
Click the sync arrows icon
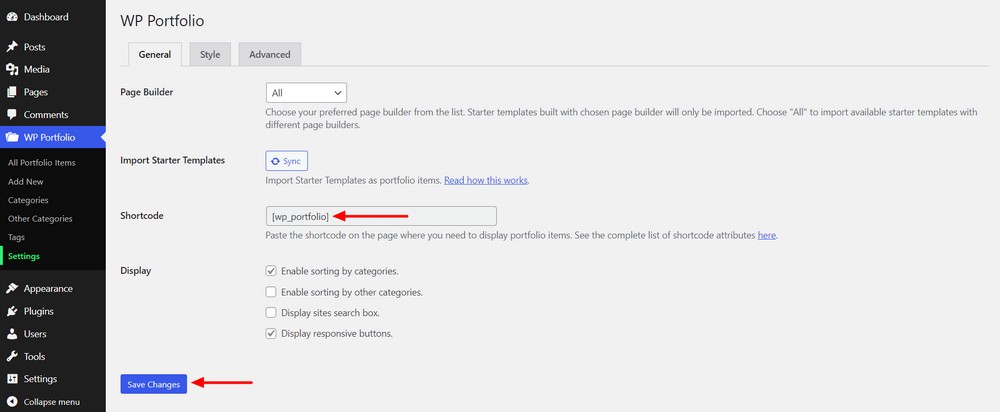(x=275, y=161)
